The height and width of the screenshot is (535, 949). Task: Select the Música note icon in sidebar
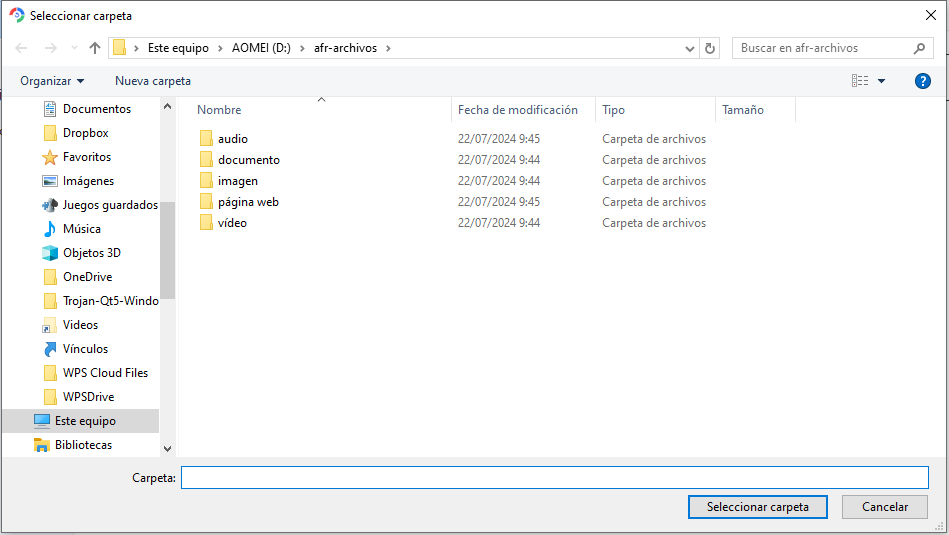[x=50, y=229]
